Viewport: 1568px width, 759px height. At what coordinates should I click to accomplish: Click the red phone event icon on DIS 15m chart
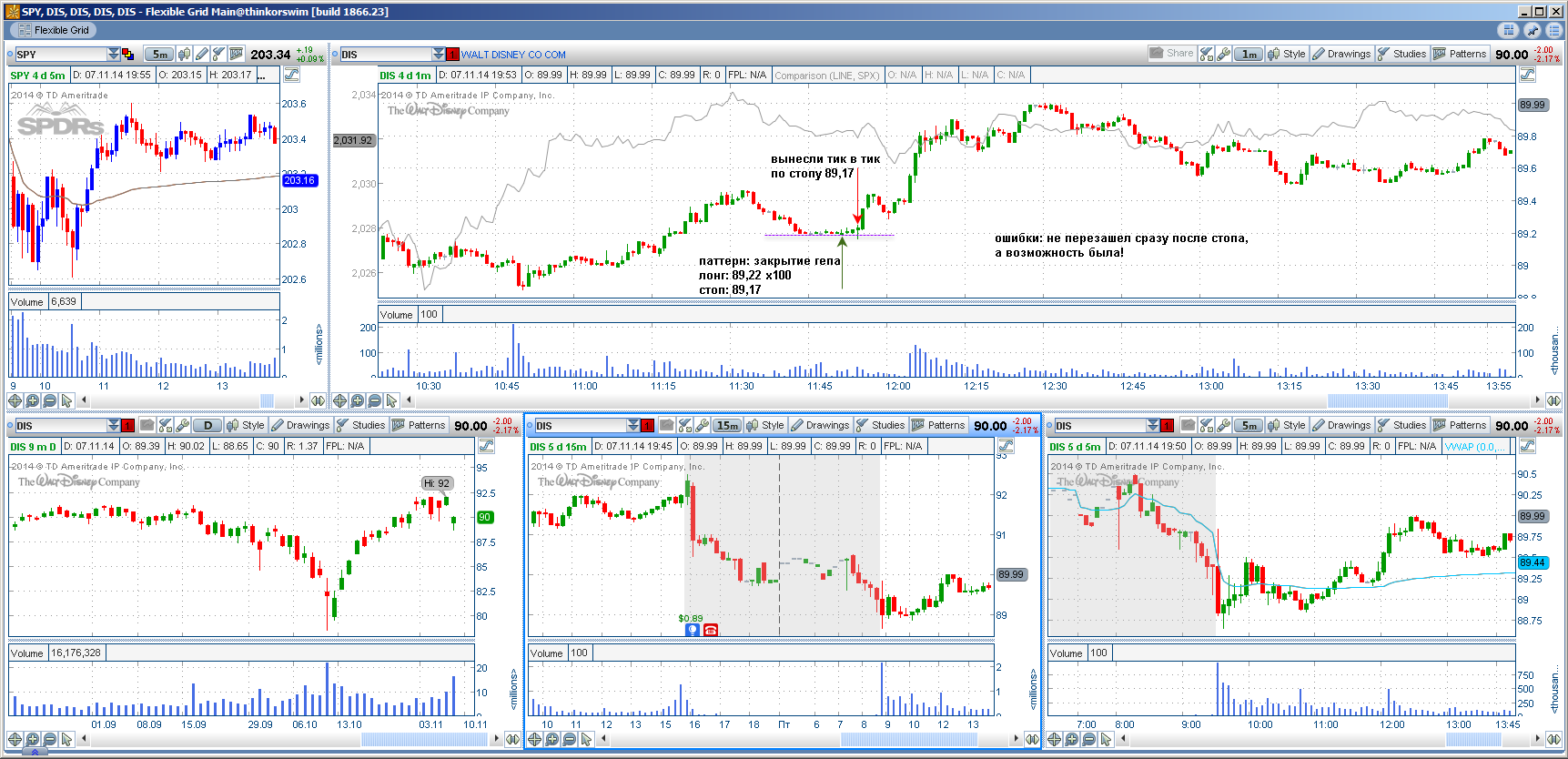pos(711,630)
